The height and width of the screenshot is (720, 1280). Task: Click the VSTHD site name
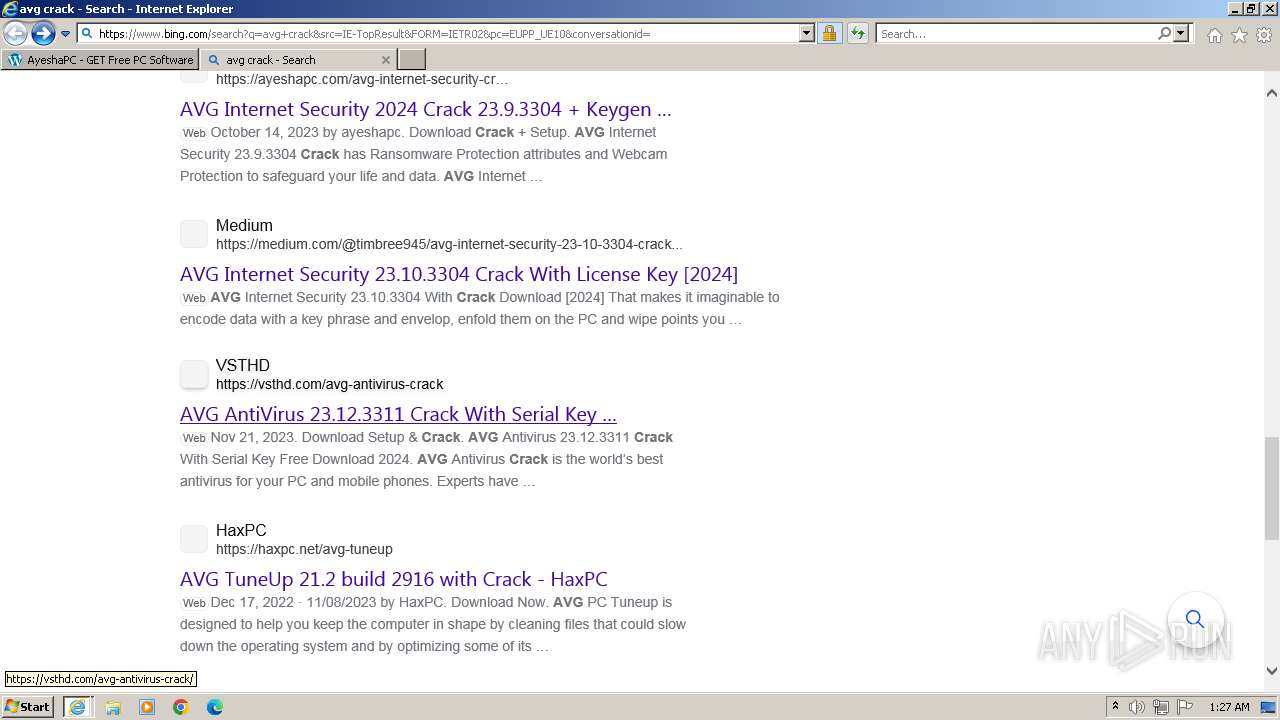click(x=243, y=365)
